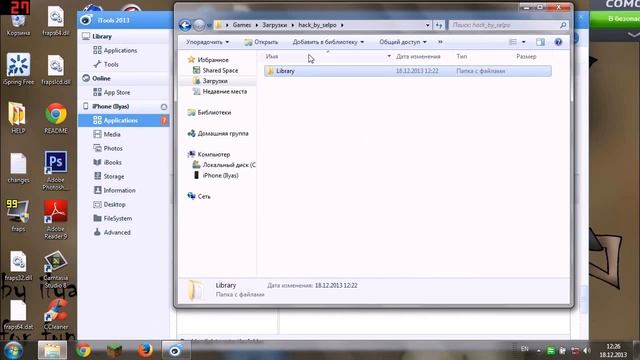640x360 pixels.
Task: Click the Library folder thumbnail in details pane
Action: coord(196,291)
